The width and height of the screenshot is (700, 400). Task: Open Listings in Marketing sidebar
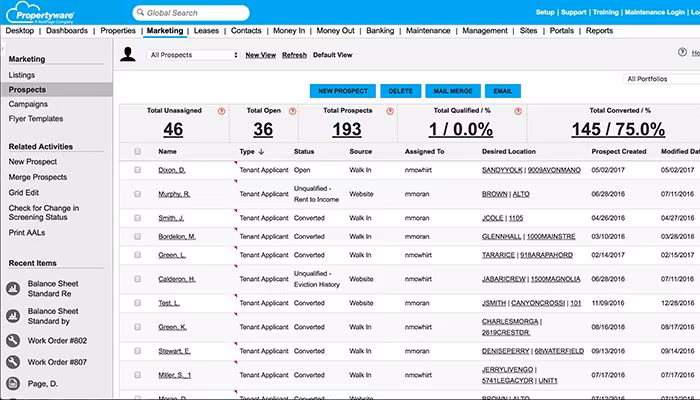[21, 75]
